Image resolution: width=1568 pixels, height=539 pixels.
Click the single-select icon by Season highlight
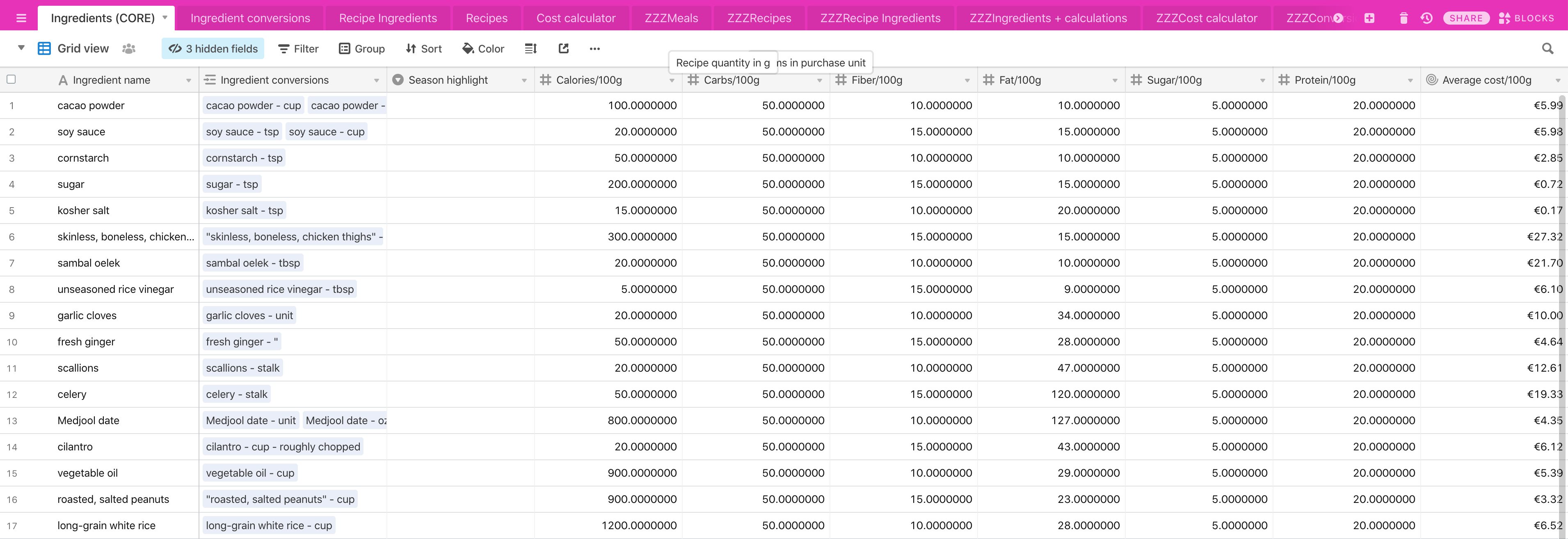(x=398, y=80)
